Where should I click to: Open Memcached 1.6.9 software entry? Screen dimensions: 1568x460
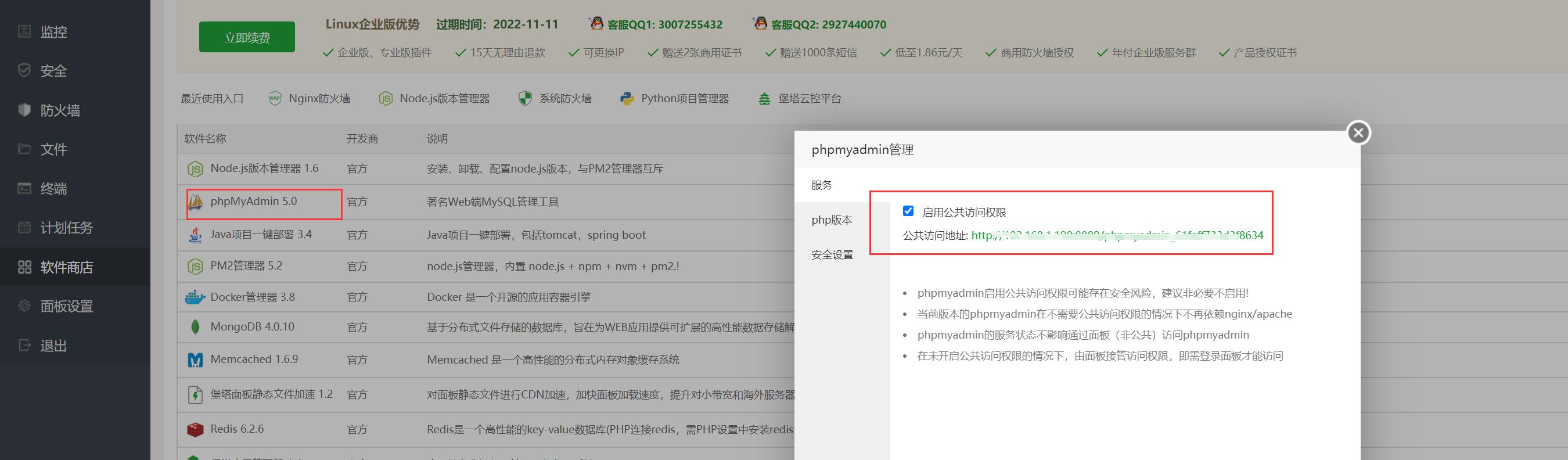tap(254, 359)
